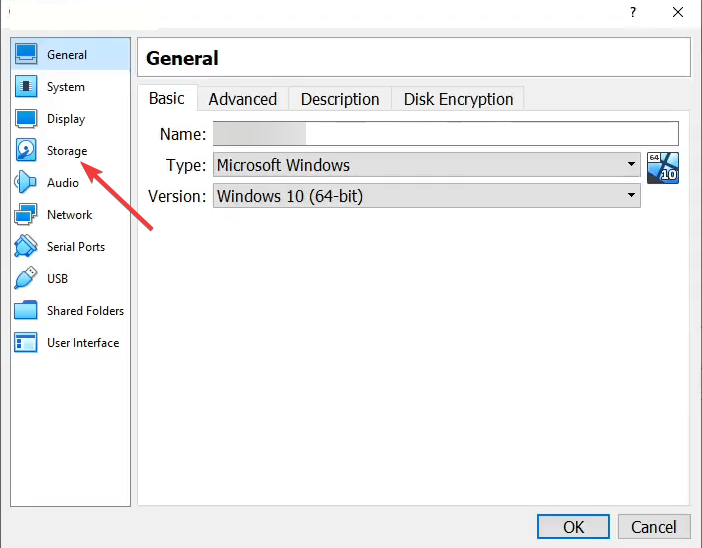Click the Windows 10 64-bit OS badge
Screen dimensions: 702x548
662,167
